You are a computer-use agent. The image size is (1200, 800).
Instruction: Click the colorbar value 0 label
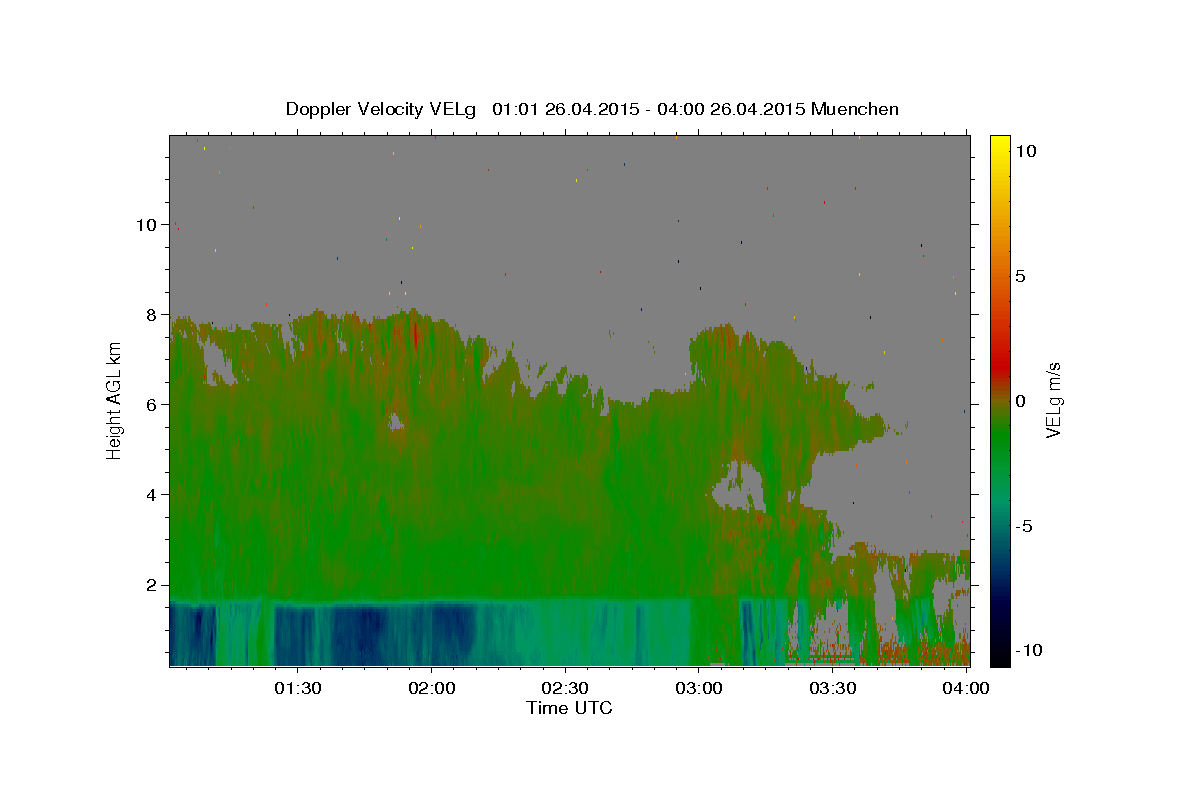point(1020,401)
